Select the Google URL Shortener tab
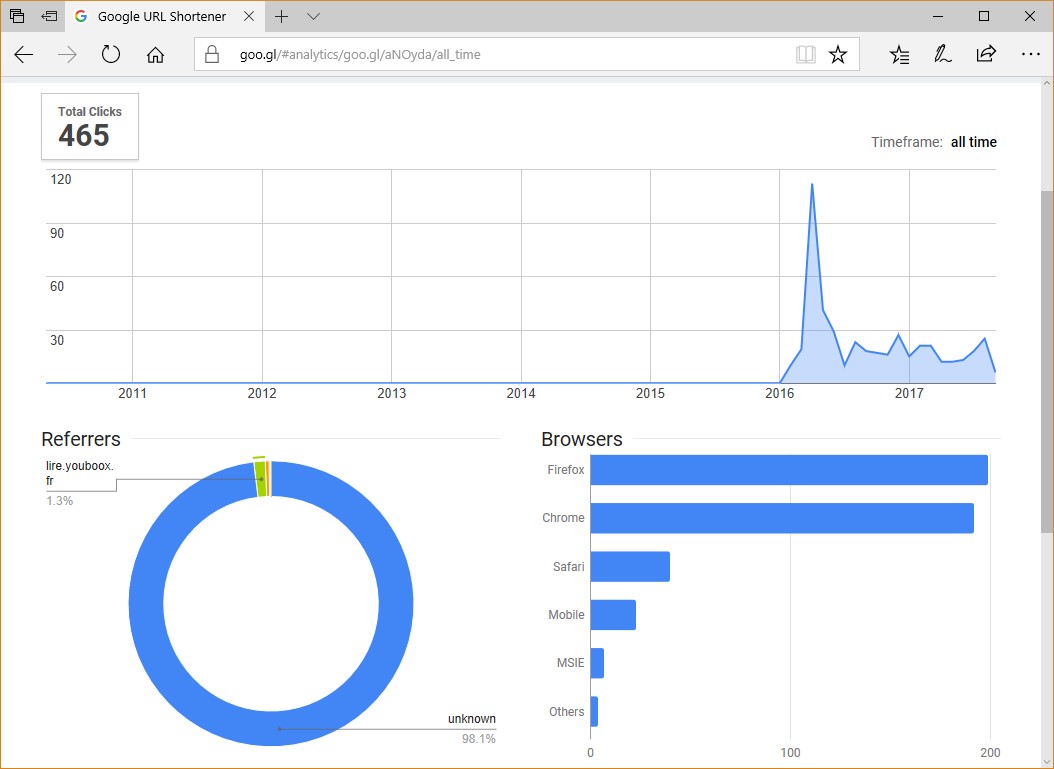1054x769 pixels. (x=160, y=16)
